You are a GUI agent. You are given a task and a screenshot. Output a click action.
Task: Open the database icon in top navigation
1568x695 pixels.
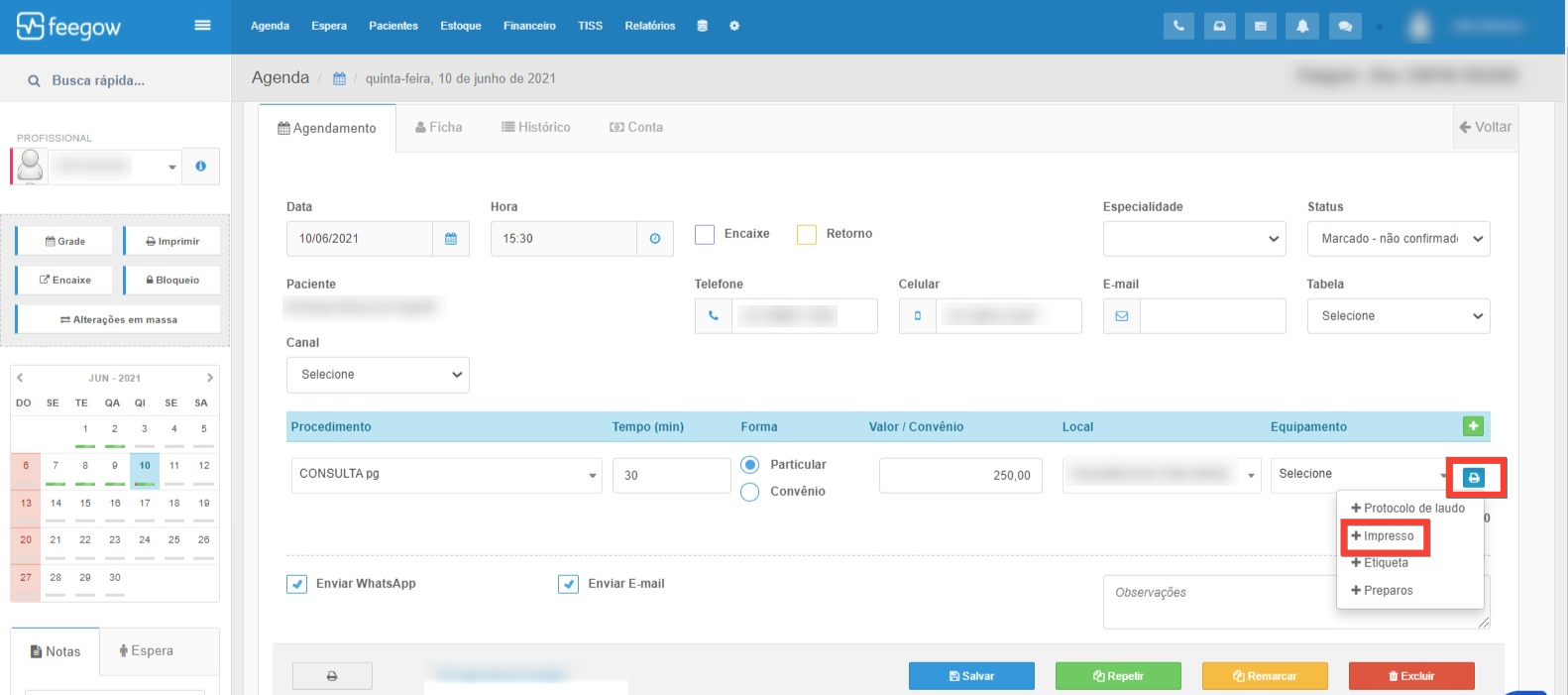coord(702,26)
